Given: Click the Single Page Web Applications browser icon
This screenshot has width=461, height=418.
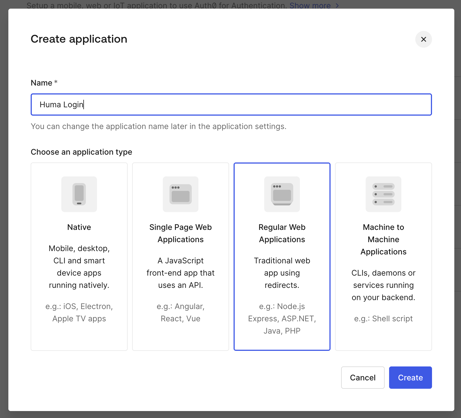Looking at the screenshot, I should [x=180, y=194].
